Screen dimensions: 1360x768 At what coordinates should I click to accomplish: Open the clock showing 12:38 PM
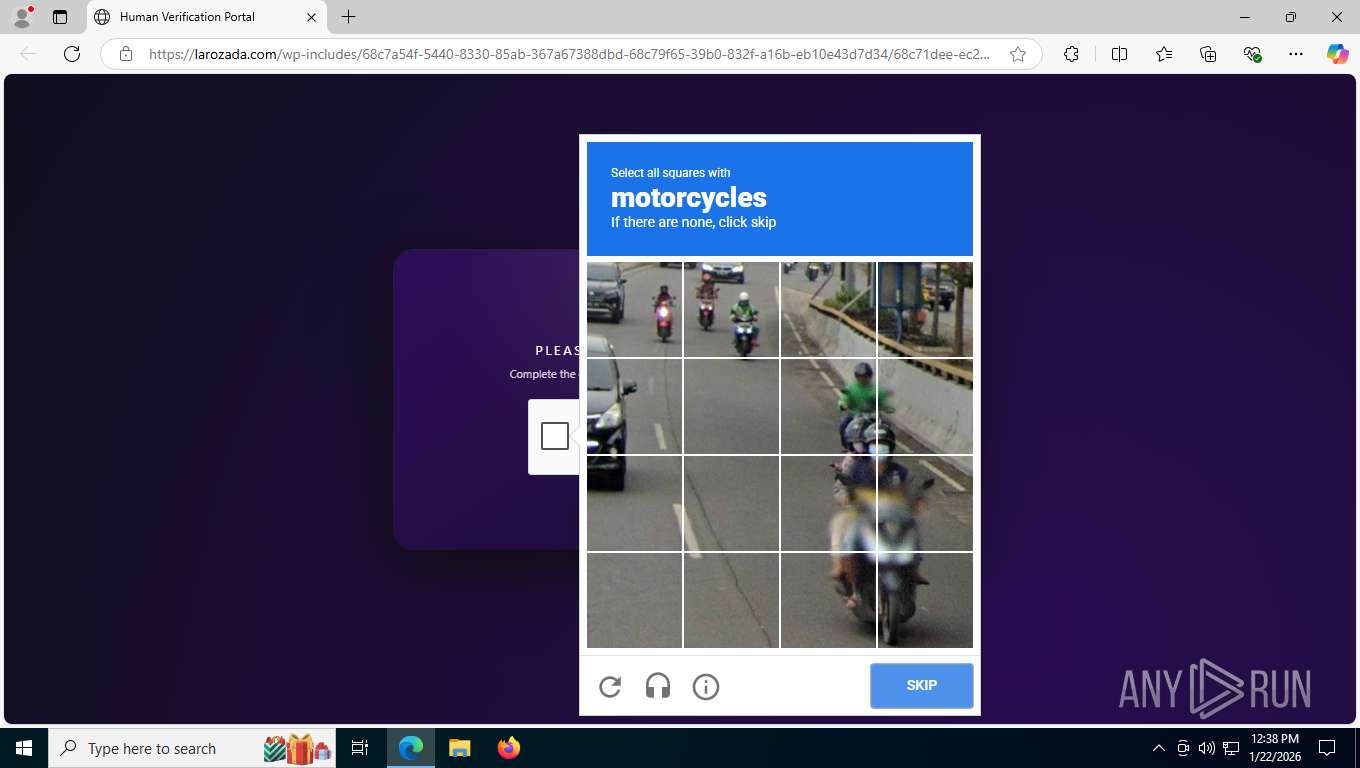click(x=1274, y=748)
